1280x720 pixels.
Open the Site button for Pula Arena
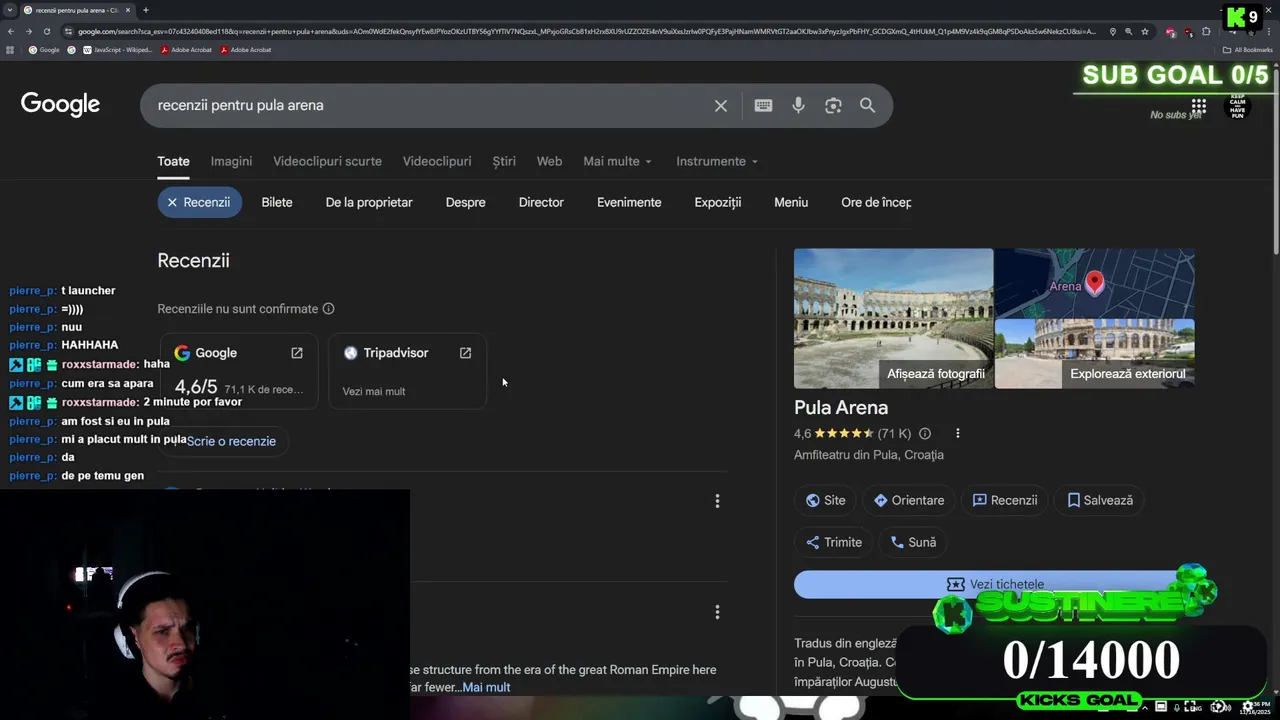coord(826,500)
